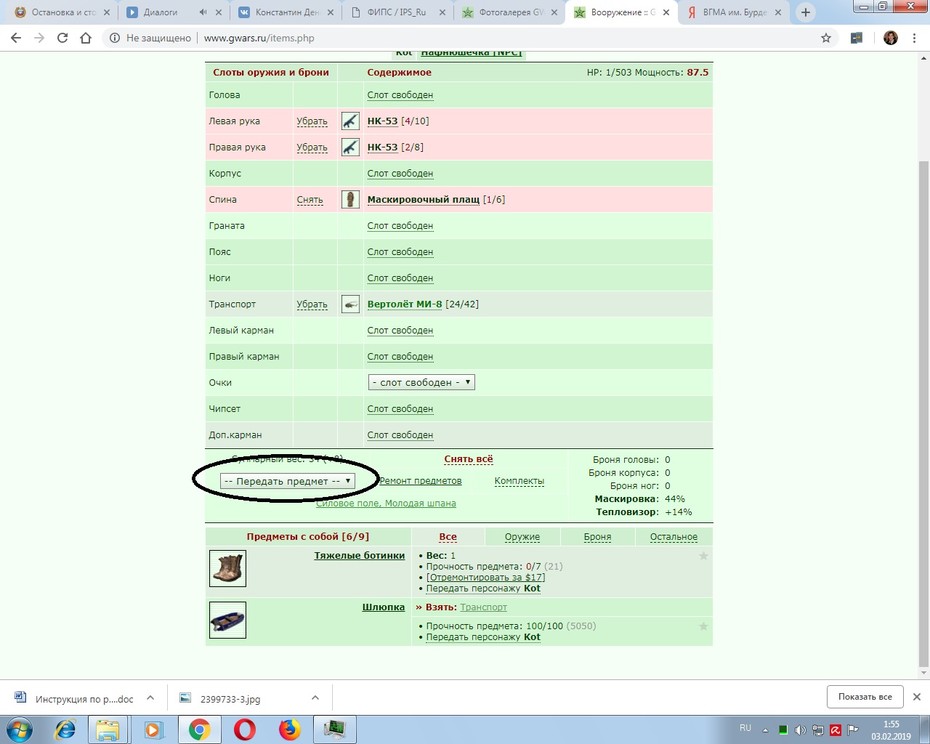Launch Internet Explorer from the taskbar
Viewport: 930px width, 744px height.
click(64, 730)
